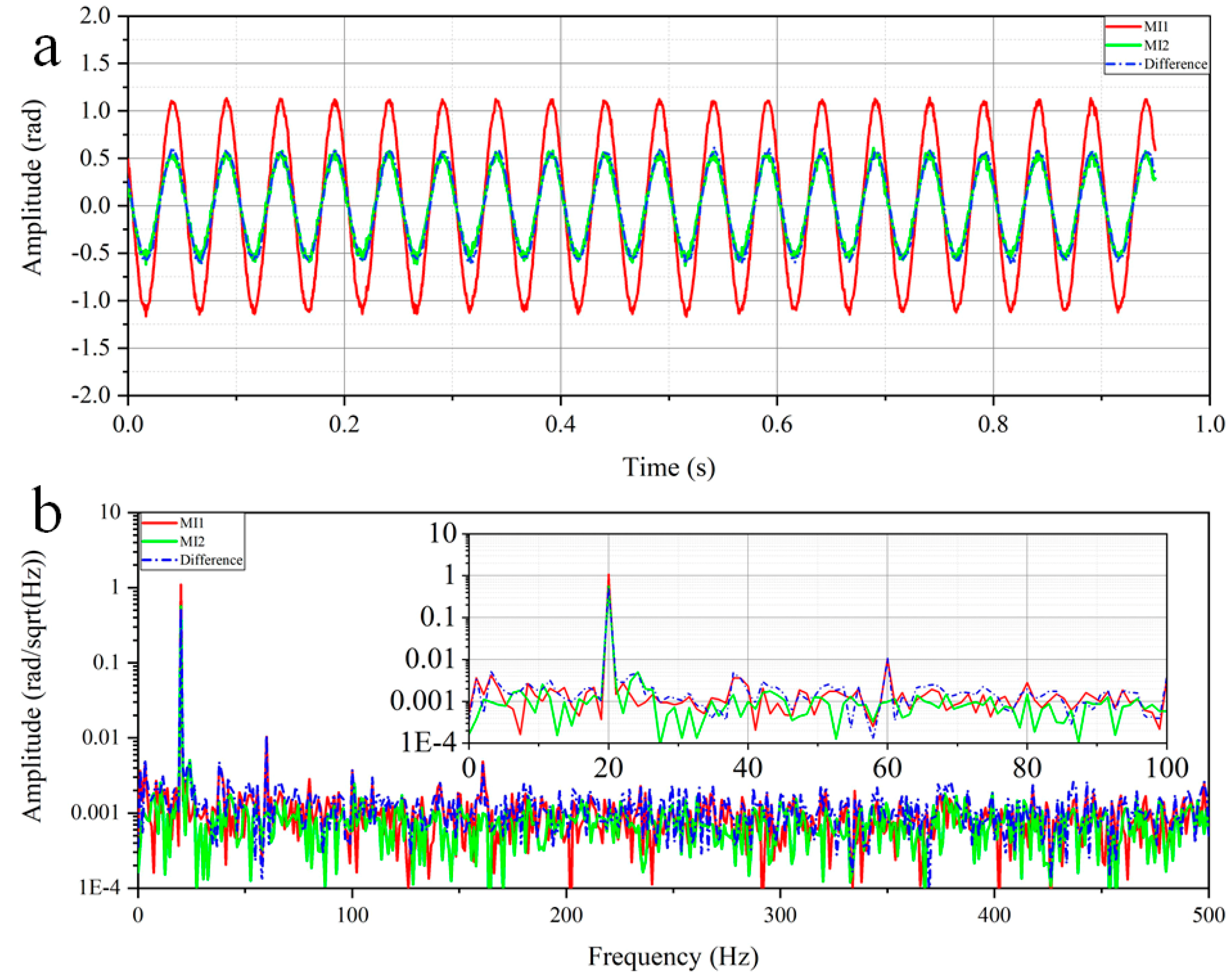Image resolution: width=1232 pixels, height=980 pixels.
Task: Click the 300 tick label on frequency axis
Action: click(781, 915)
